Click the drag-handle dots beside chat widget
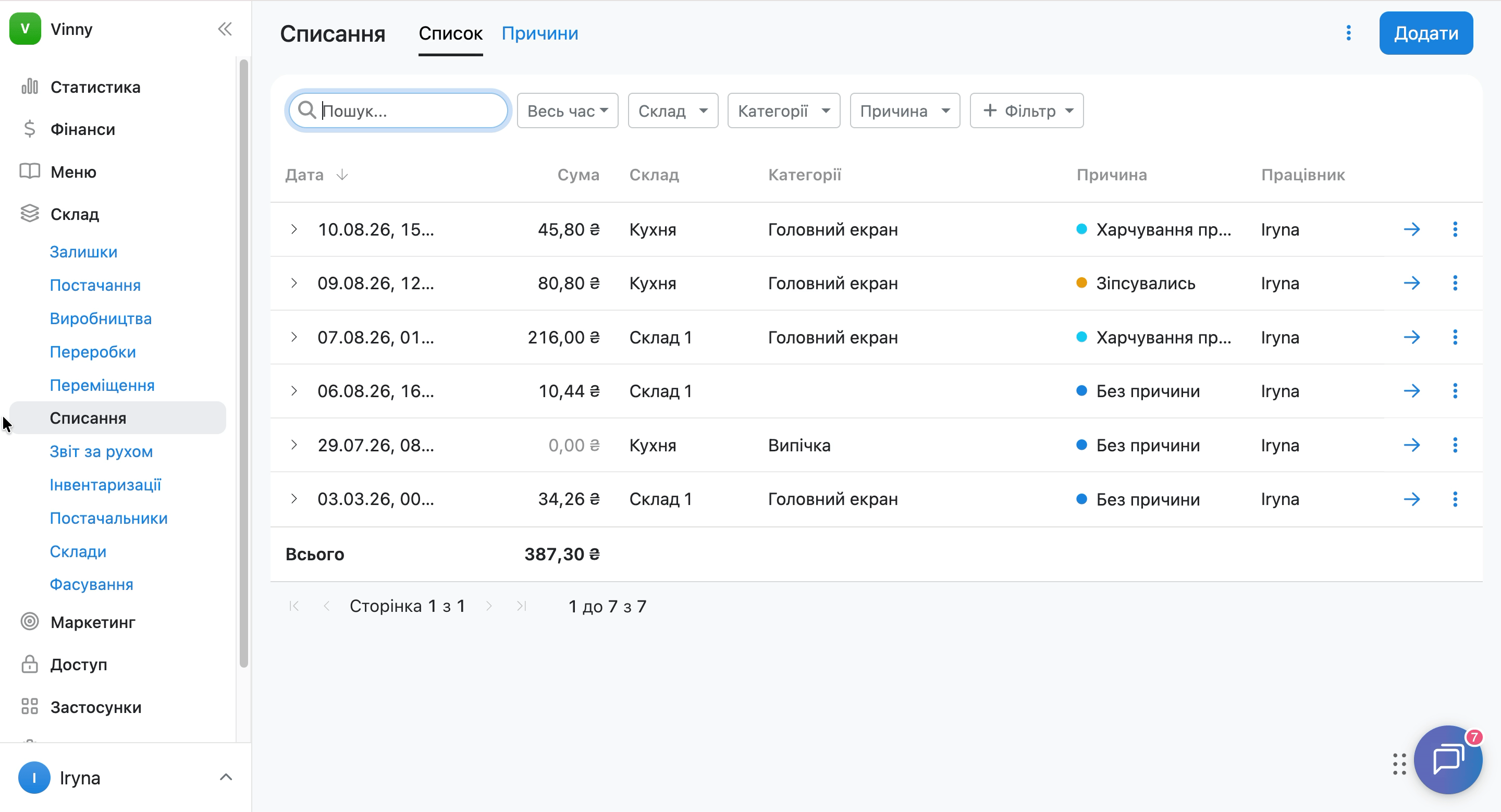The height and width of the screenshot is (812, 1501). point(1399,764)
